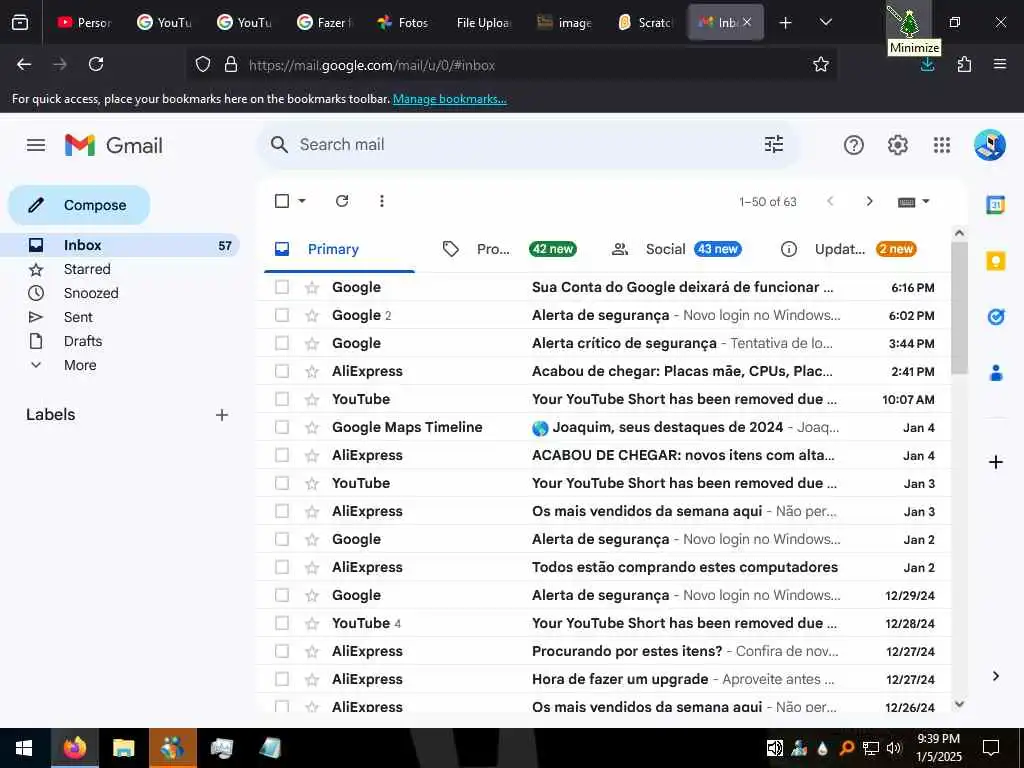
Task: Click the email list vertical scrollbar
Action: [959, 307]
